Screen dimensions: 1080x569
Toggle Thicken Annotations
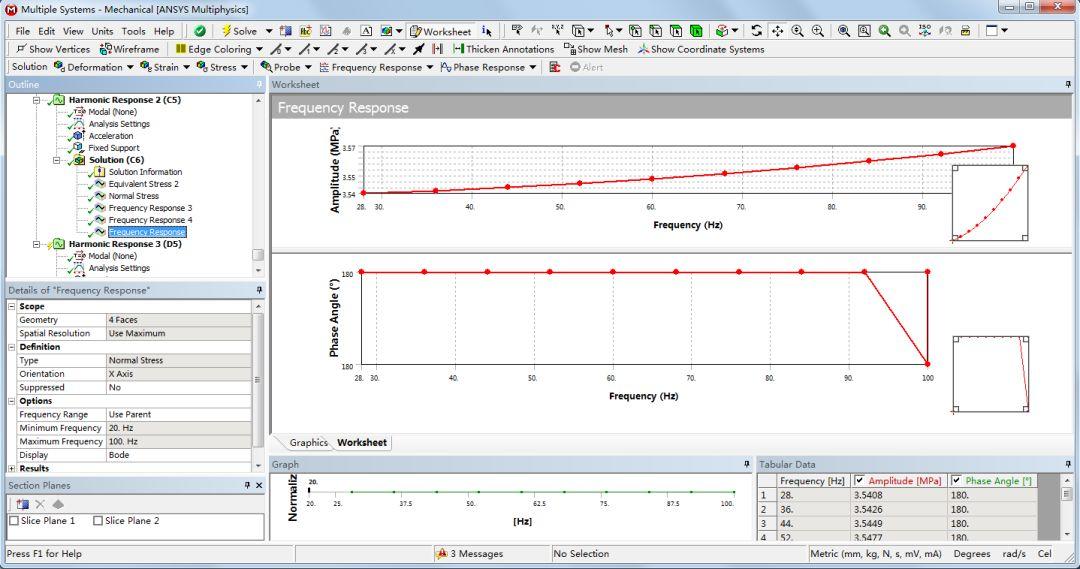503,49
